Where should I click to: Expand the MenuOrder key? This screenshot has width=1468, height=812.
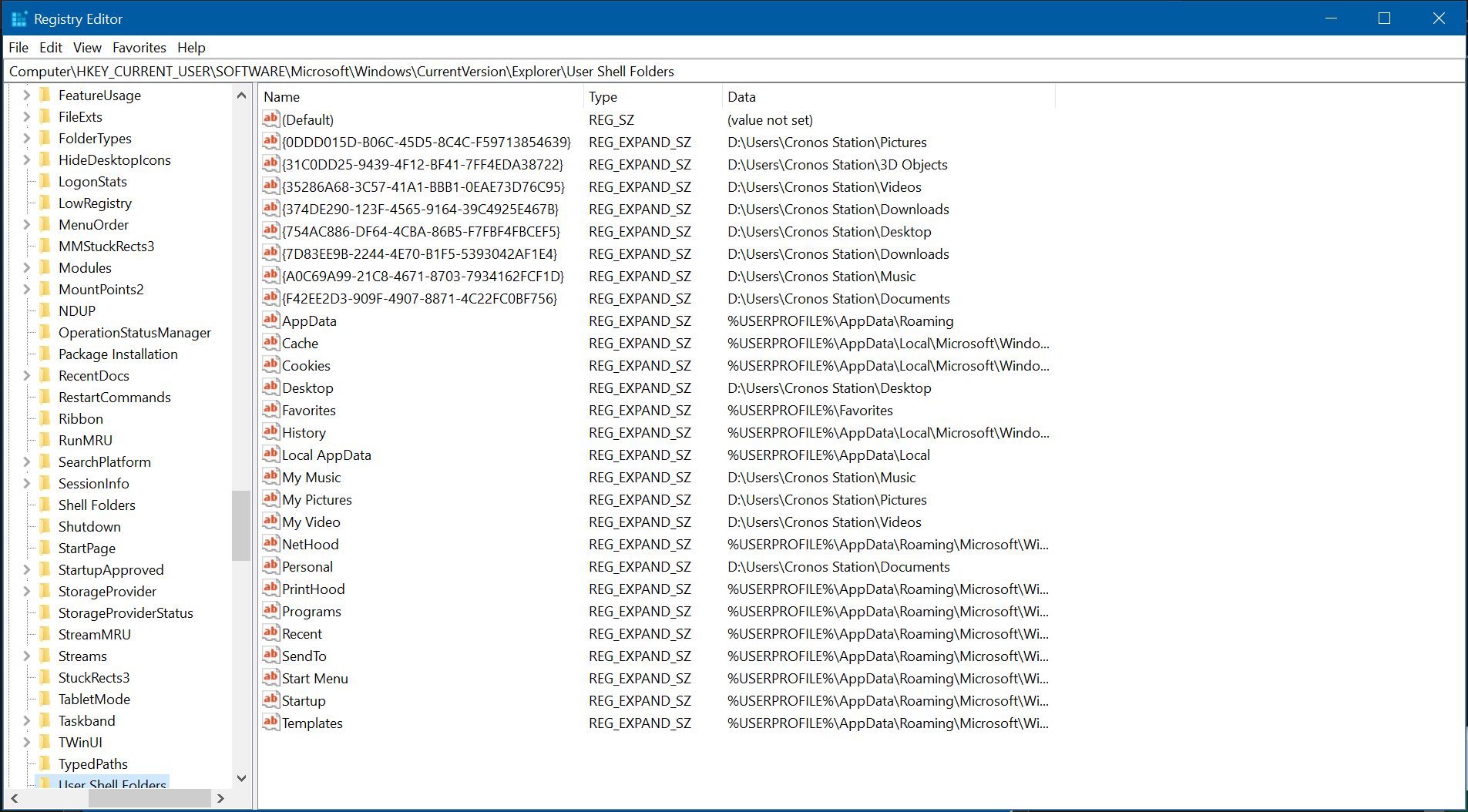pos(26,224)
